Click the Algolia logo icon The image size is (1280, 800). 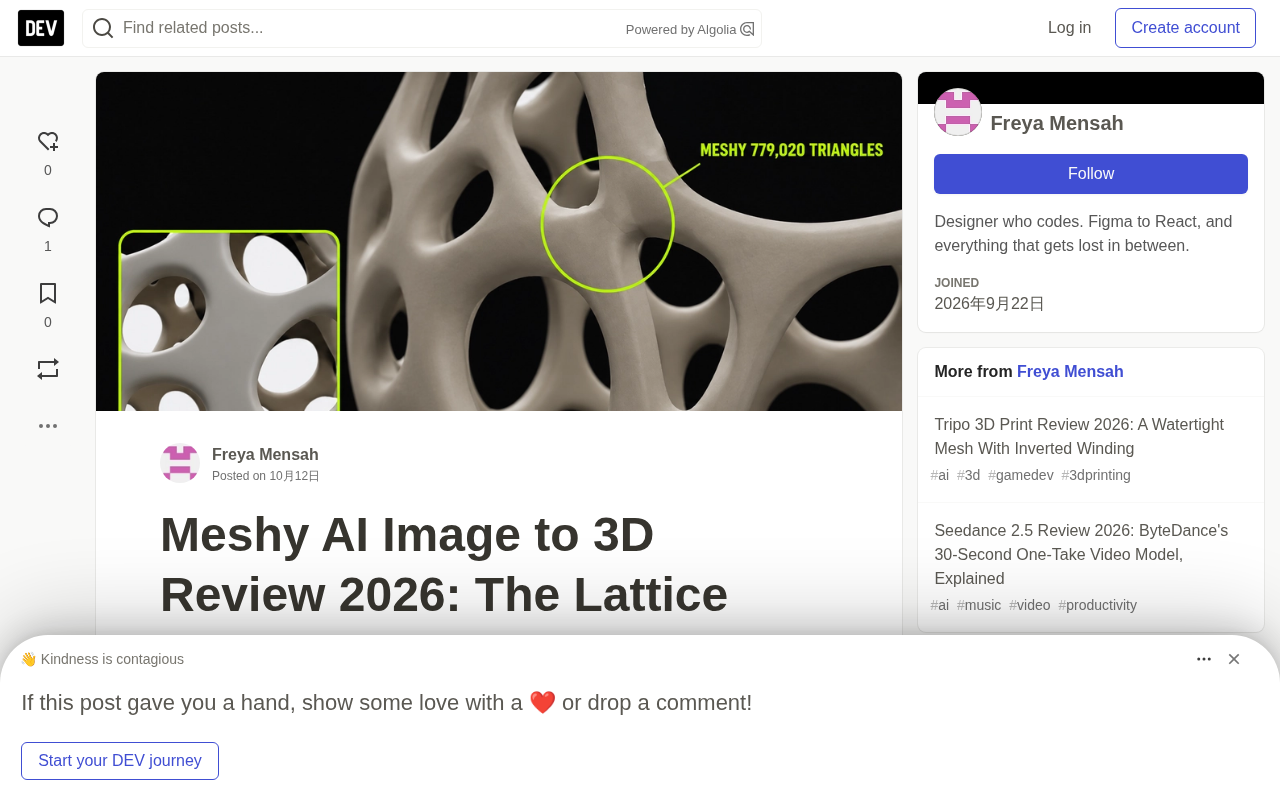747,29
